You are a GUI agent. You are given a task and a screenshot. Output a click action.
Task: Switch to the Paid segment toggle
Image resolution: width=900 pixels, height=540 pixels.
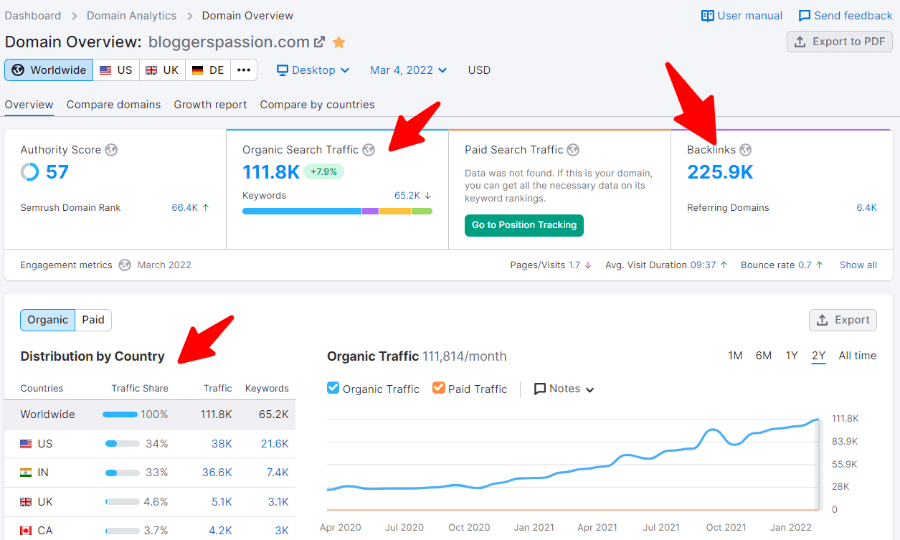93,320
